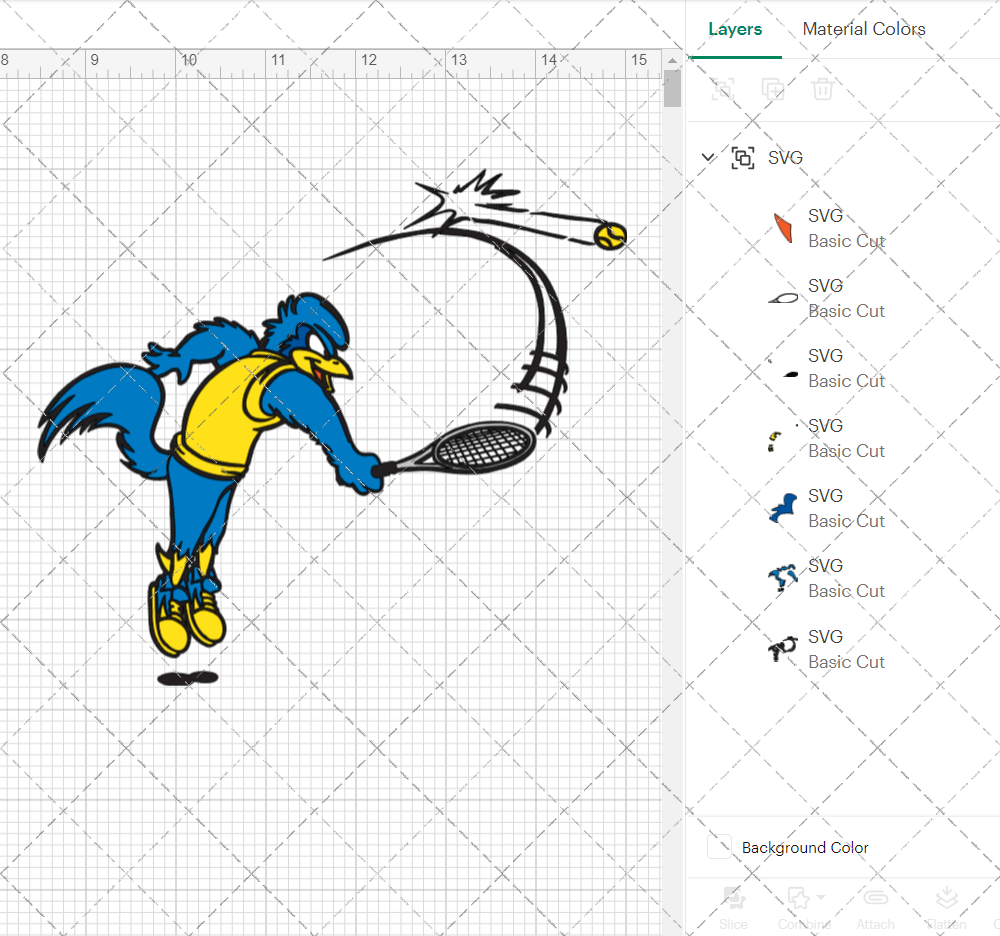Switch to the Layers tab

point(735,29)
